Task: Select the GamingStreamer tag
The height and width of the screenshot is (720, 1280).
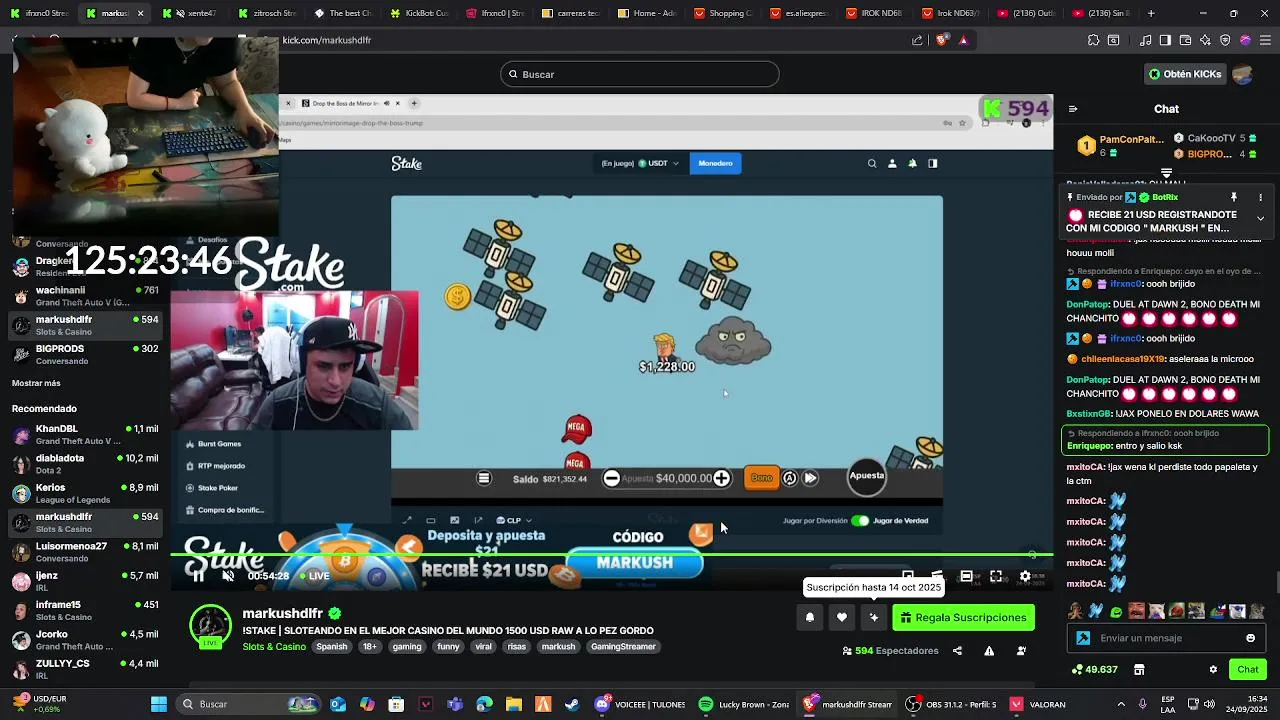Action: click(623, 647)
